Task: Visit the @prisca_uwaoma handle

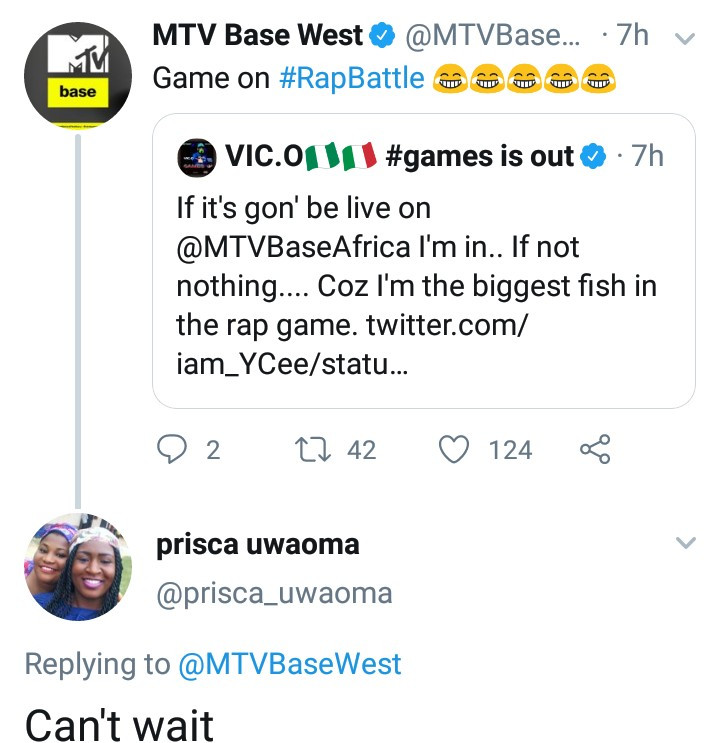Action: pyautogui.click(x=274, y=594)
